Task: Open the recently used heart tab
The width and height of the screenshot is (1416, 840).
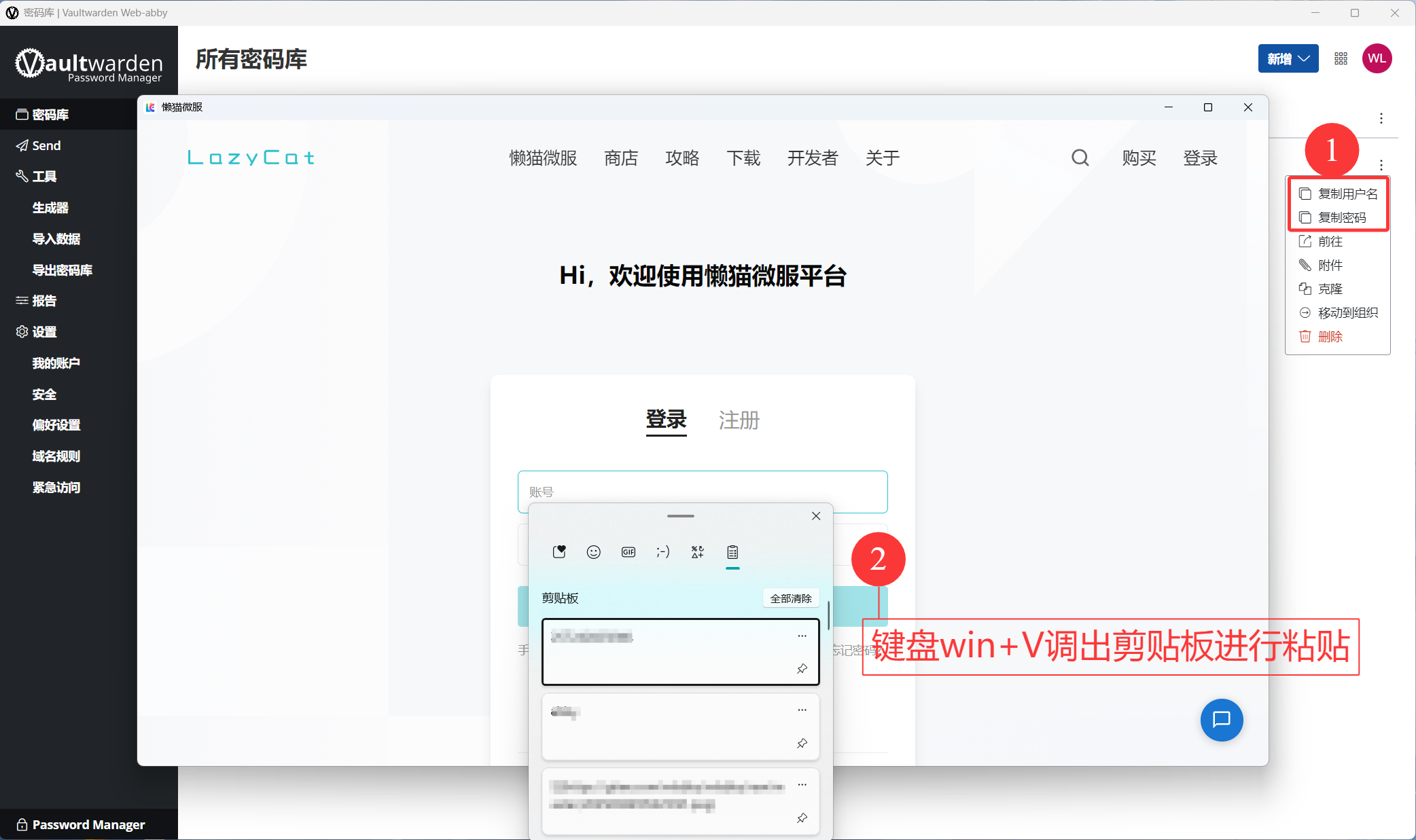Action: click(x=559, y=552)
